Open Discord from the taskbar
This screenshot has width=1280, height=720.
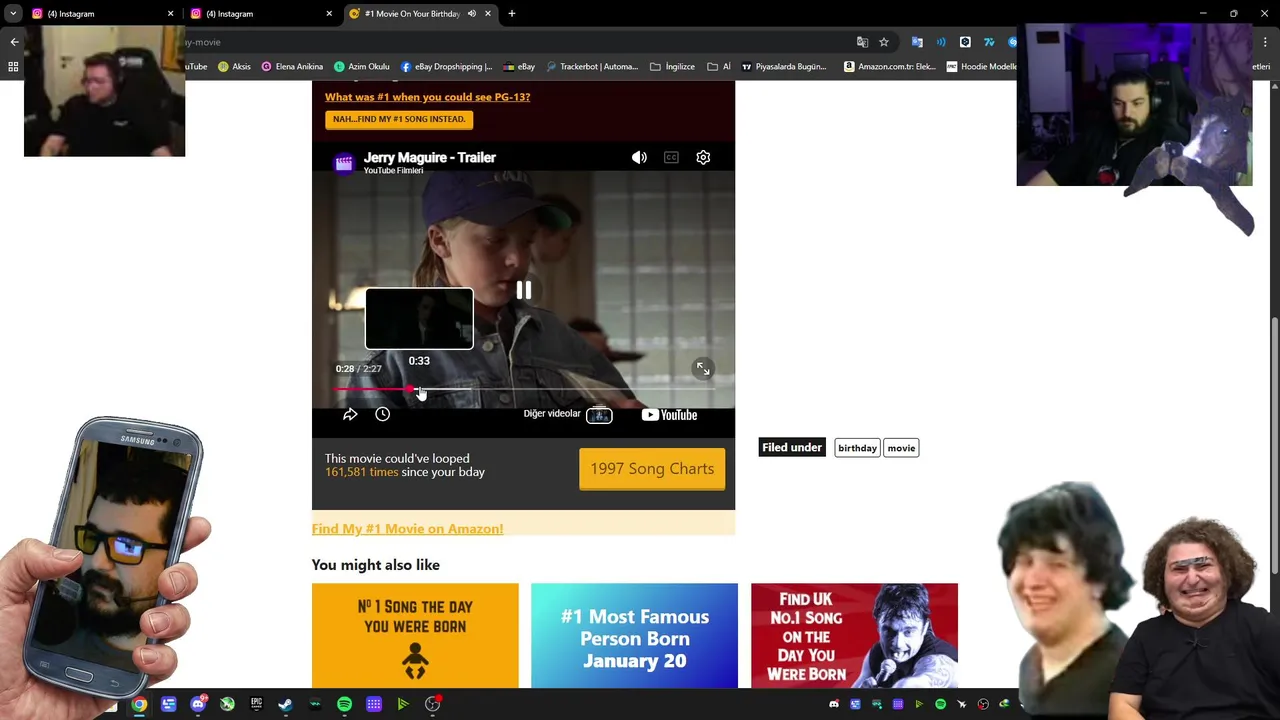(198, 704)
